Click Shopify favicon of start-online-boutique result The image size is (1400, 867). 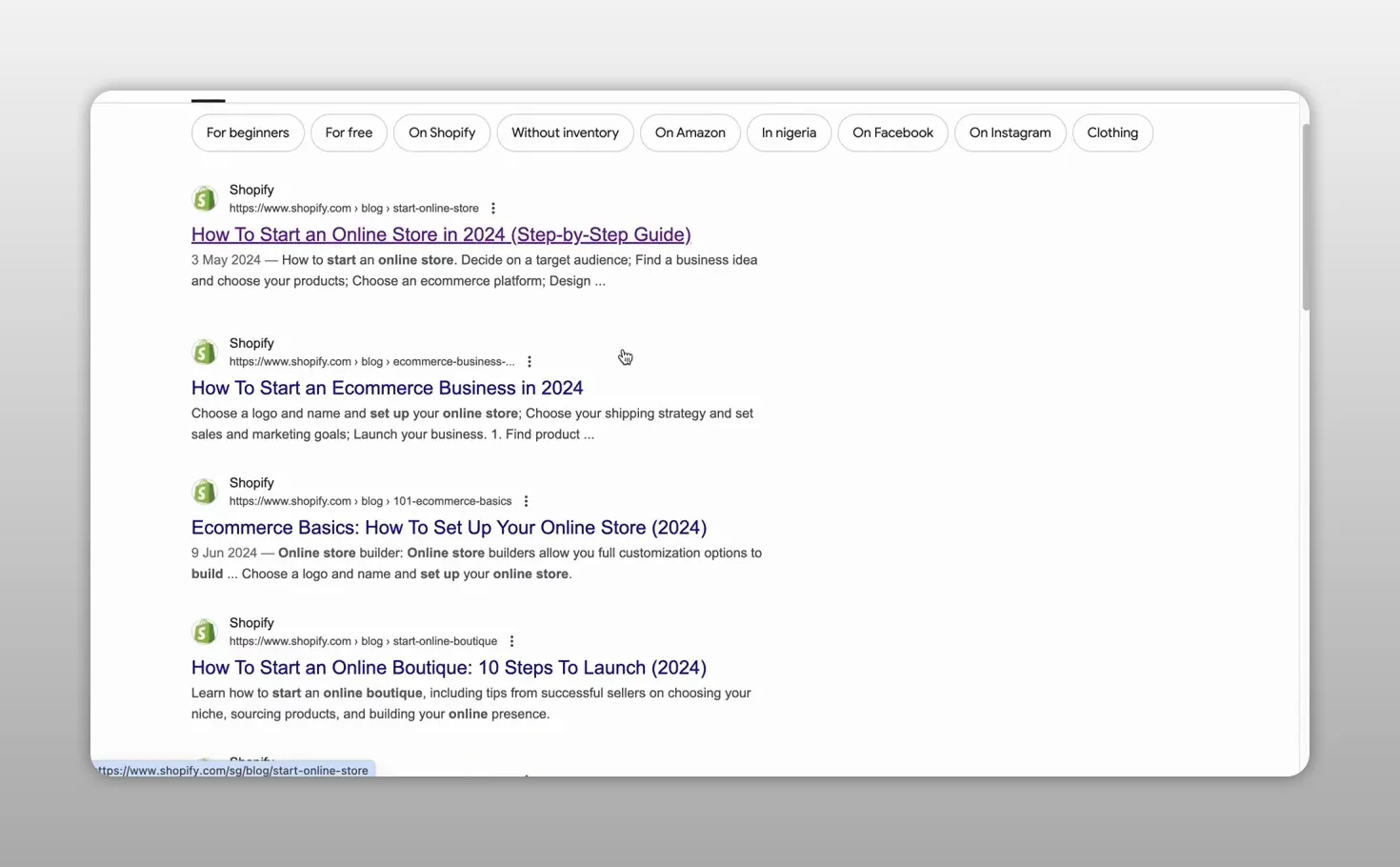coord(204,632)
